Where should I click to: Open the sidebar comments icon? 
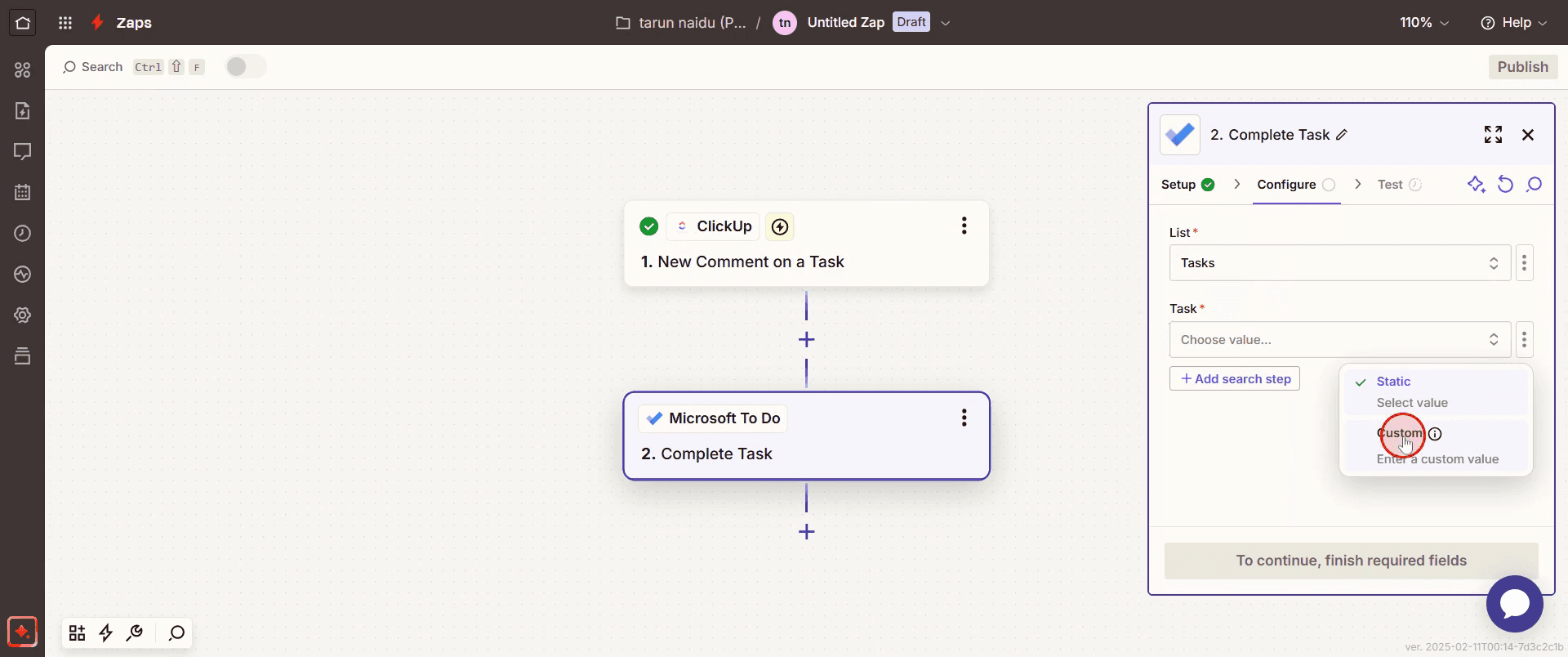(23, 152)
